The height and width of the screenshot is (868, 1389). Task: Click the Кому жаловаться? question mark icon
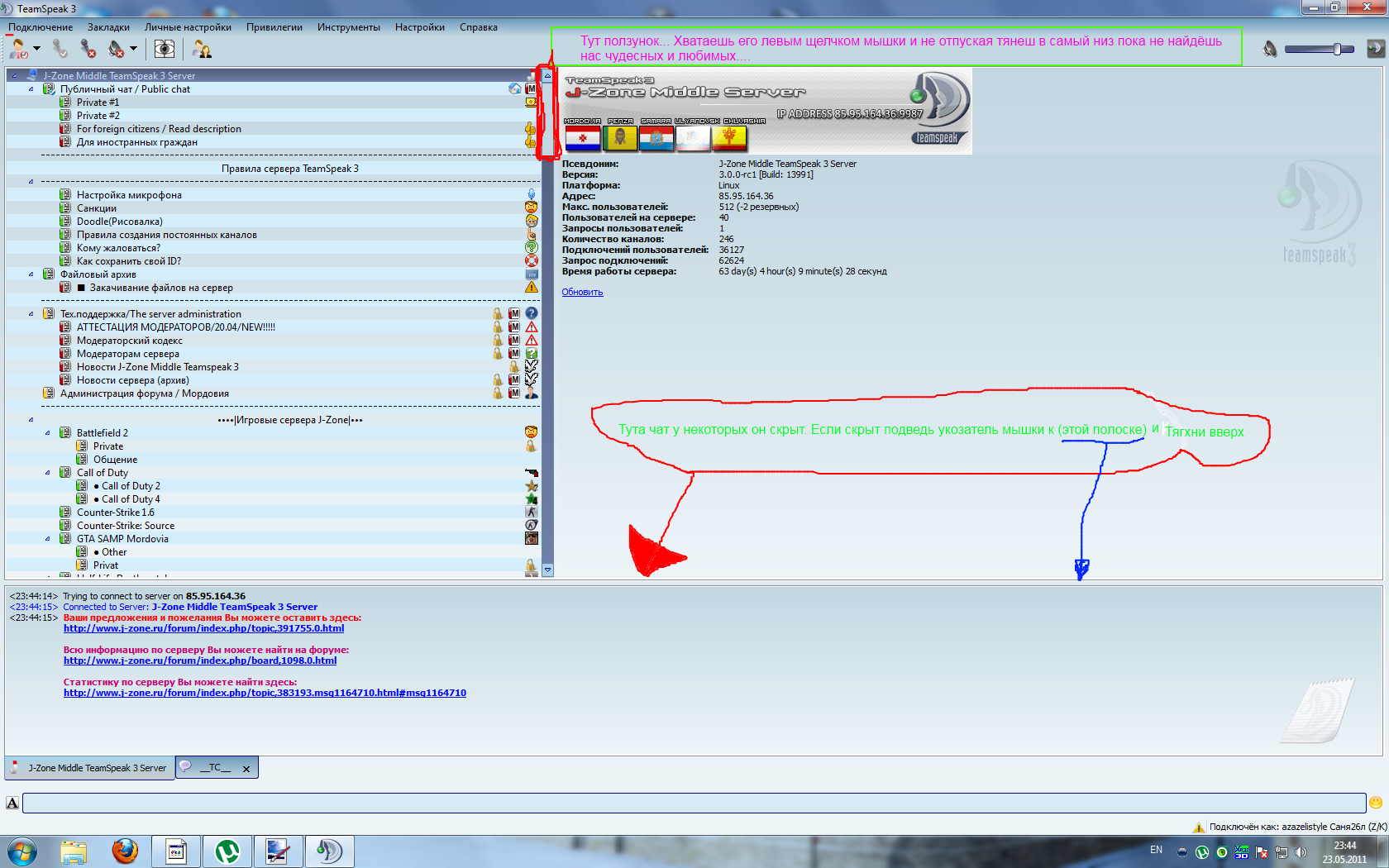[x=532, y=248]
